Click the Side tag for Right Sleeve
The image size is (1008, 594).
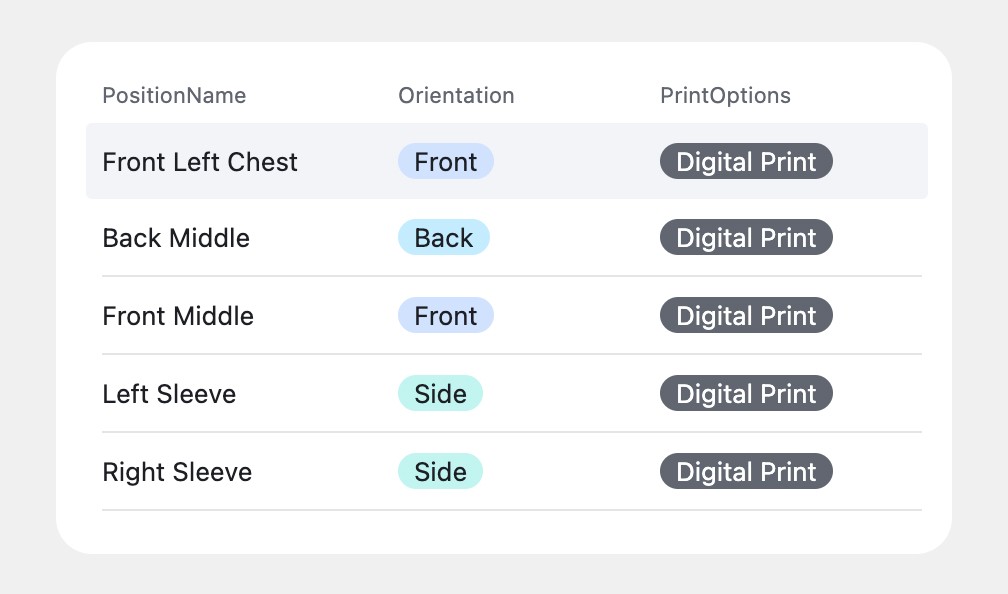coord(440,471)
